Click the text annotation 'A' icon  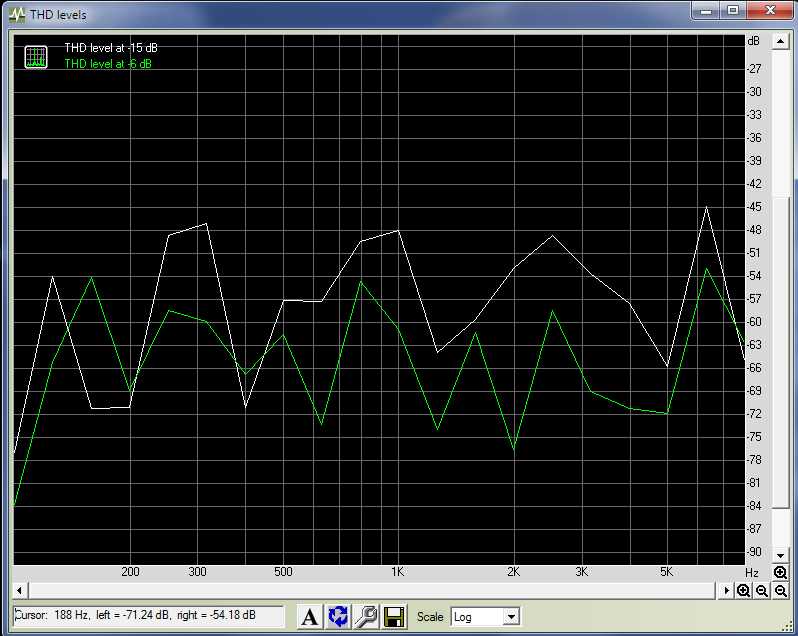pyautogui.click(x=310, y=617)
